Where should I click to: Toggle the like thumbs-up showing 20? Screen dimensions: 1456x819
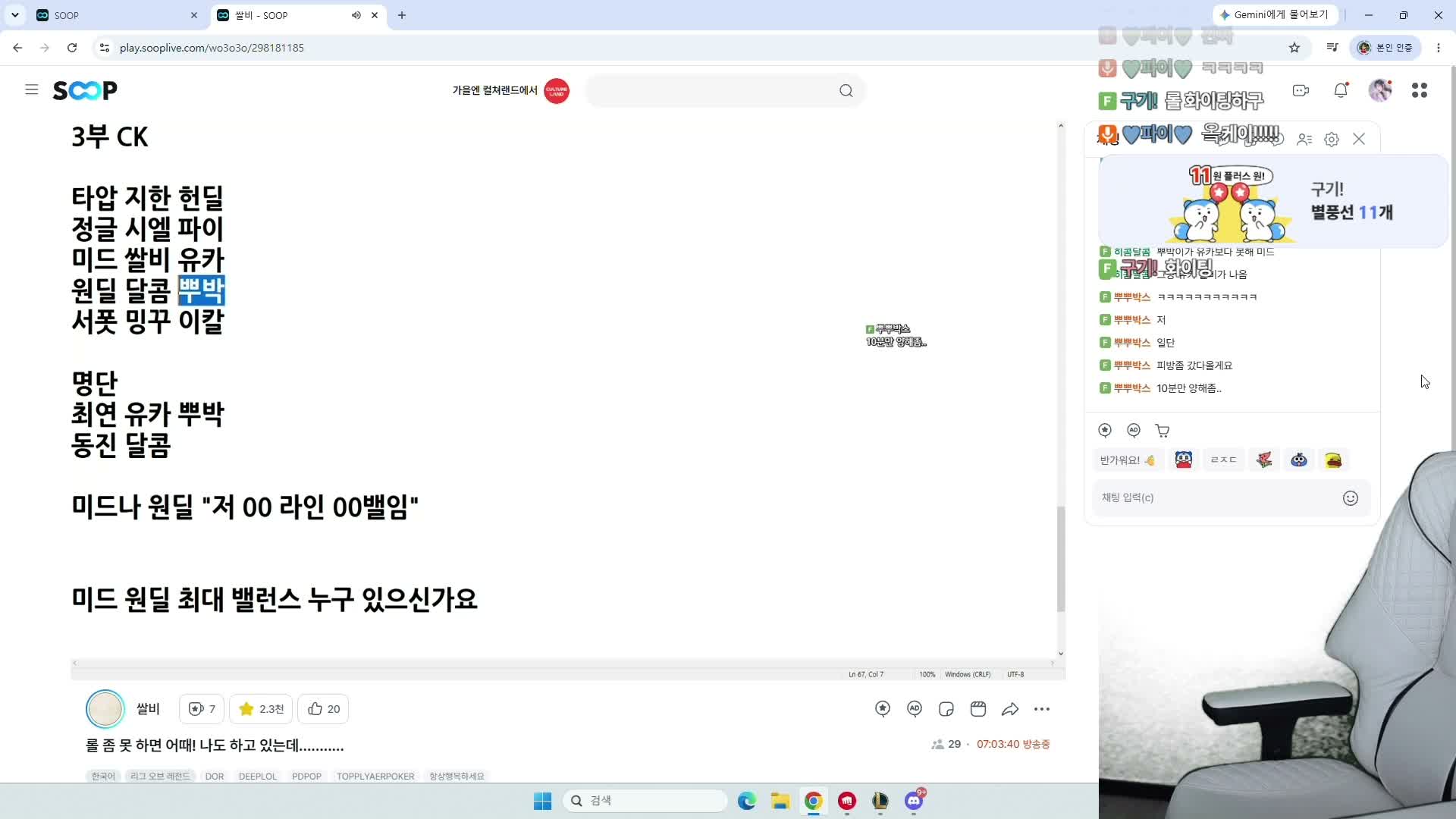click(324, 709)
